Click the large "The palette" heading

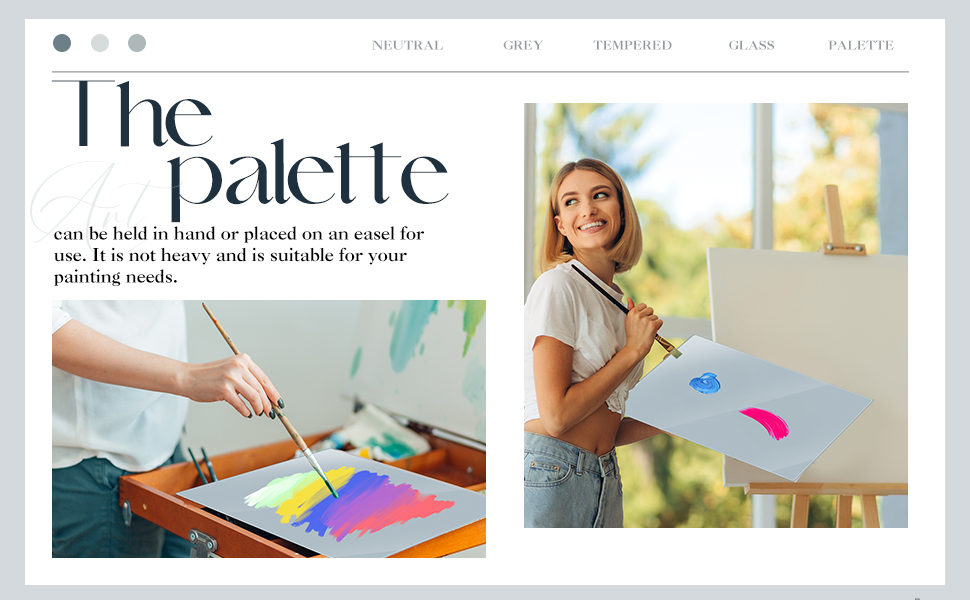pyautogui.click(x=250, y=148)
